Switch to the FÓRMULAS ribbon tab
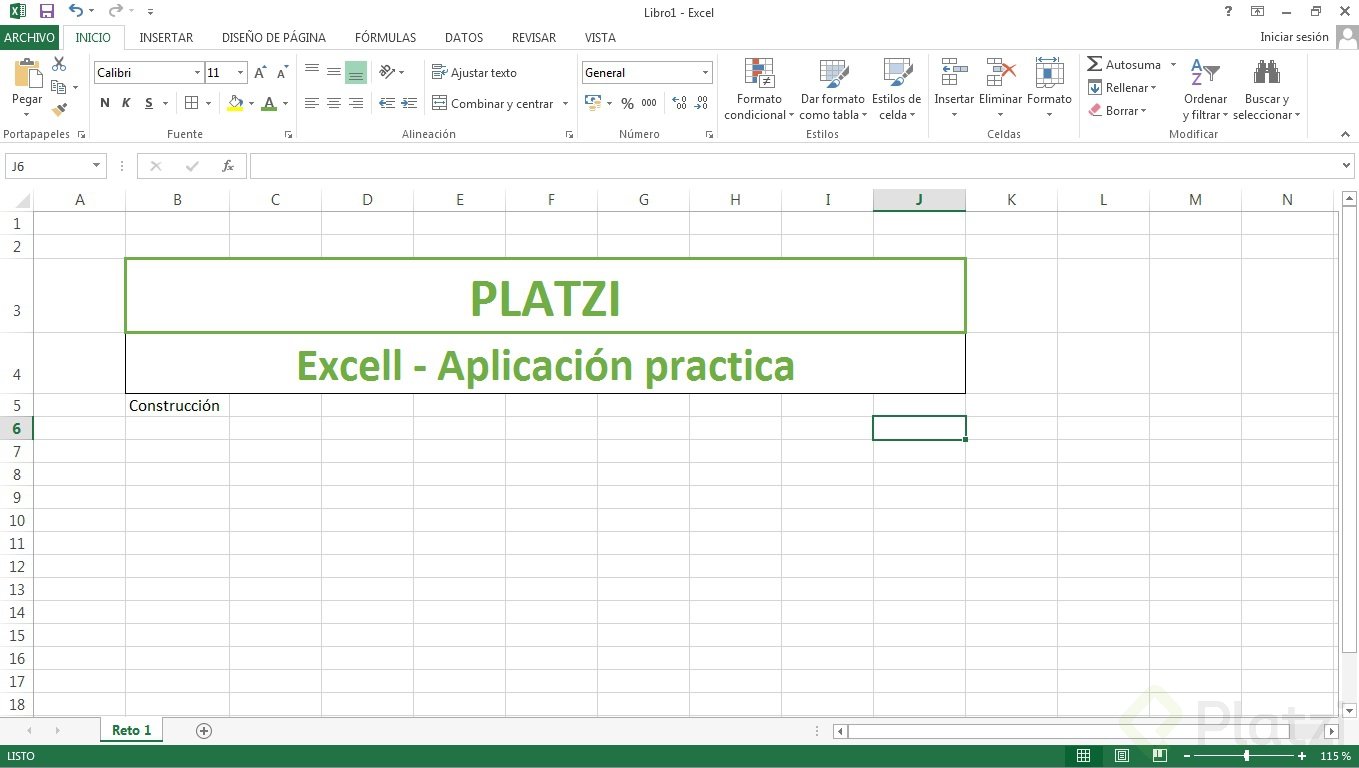Screen dimensions: 1359x768 pyautogui.click(x=385, y=37)
